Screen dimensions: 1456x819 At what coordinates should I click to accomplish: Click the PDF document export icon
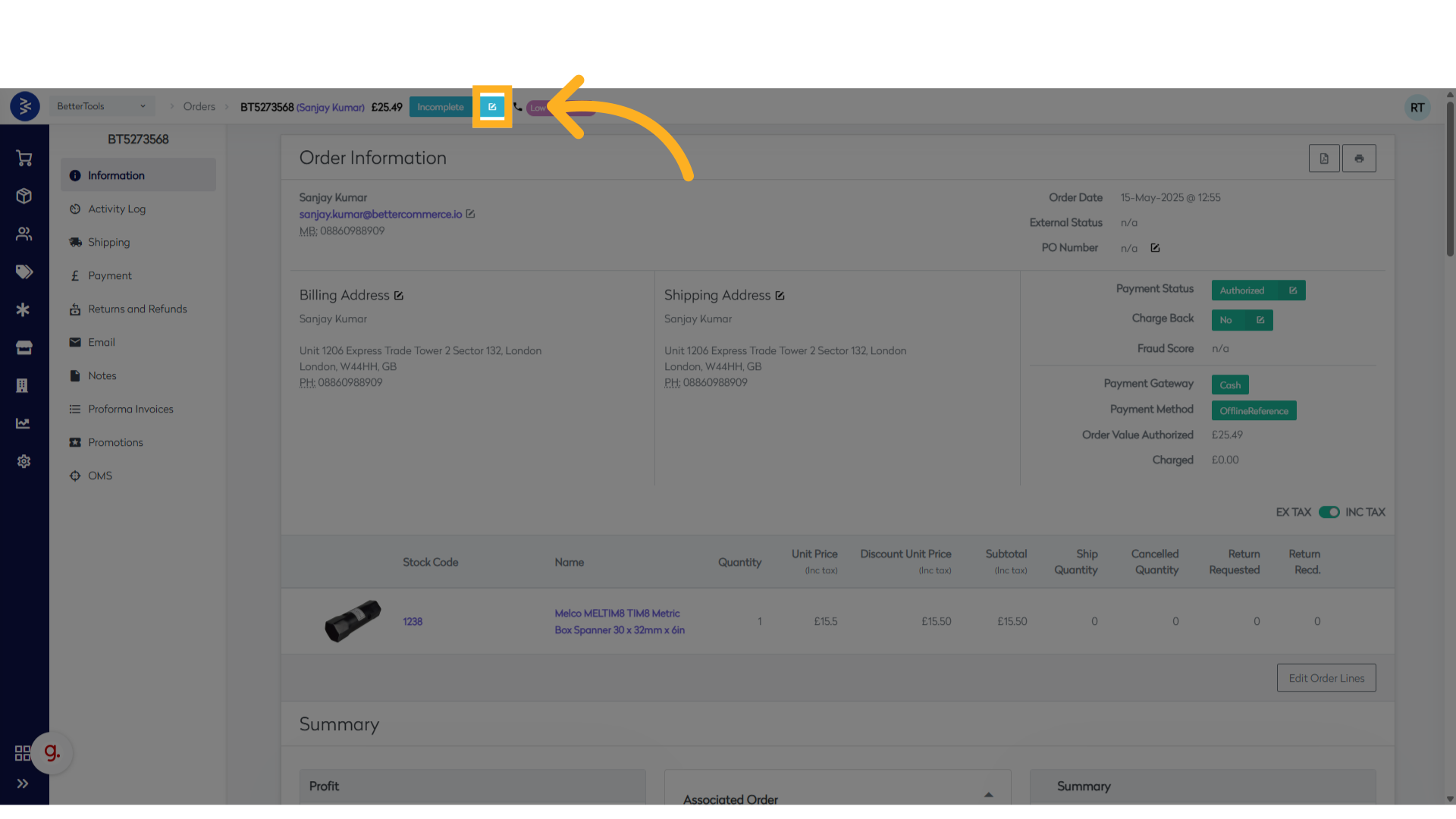[x=1324, y=158]
